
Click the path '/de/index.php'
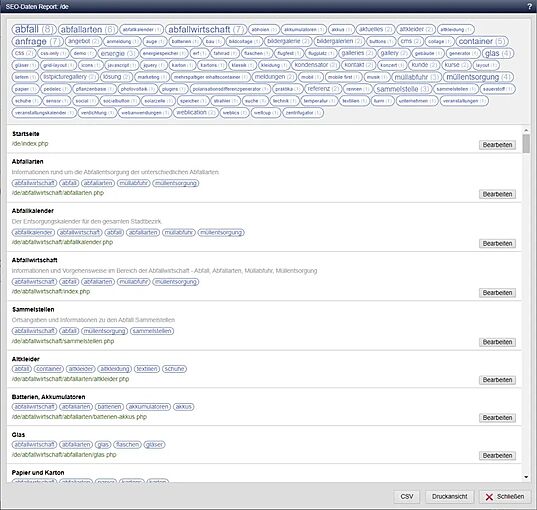30,144
